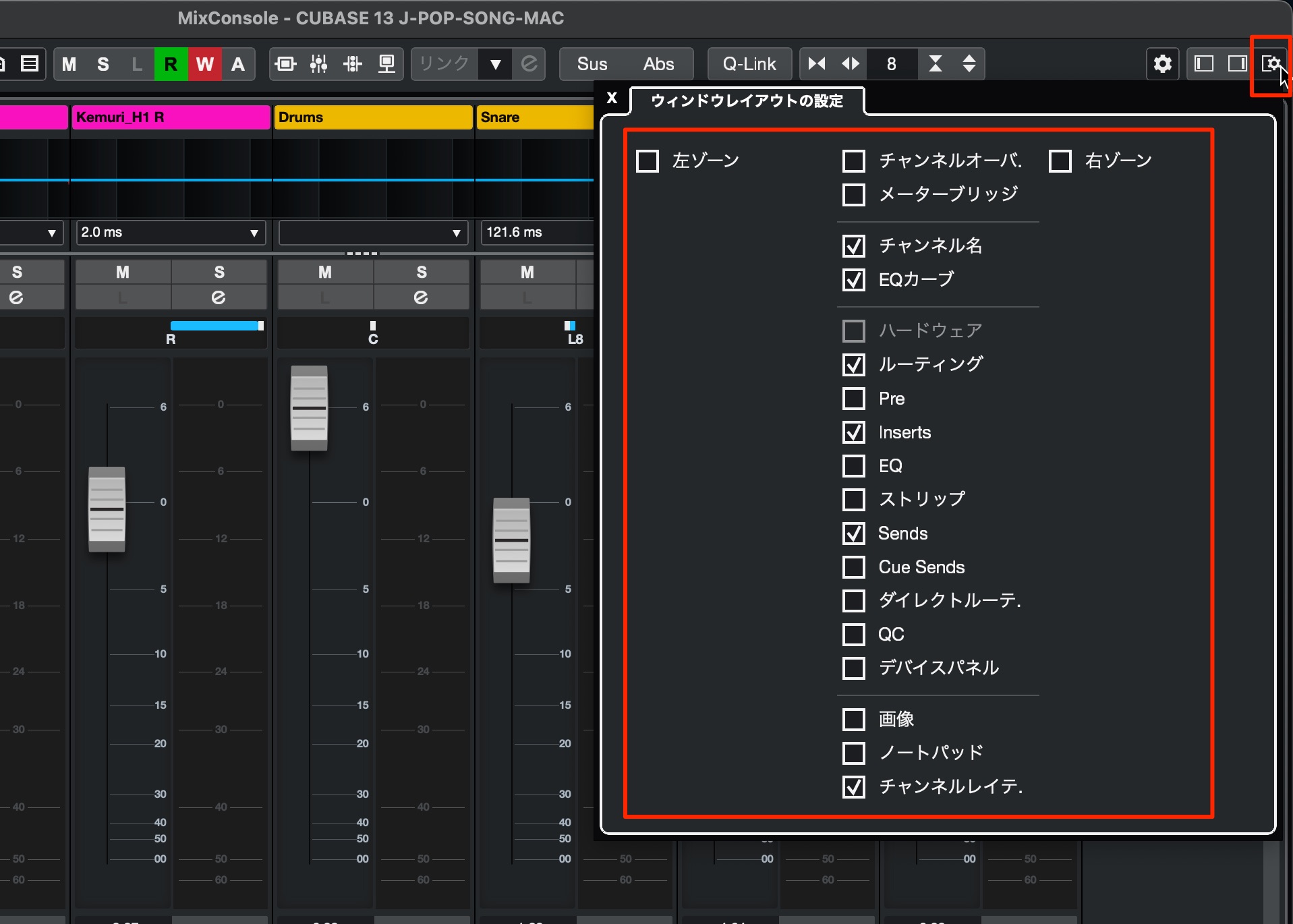Enable the EQ rack checkbox

854,466
